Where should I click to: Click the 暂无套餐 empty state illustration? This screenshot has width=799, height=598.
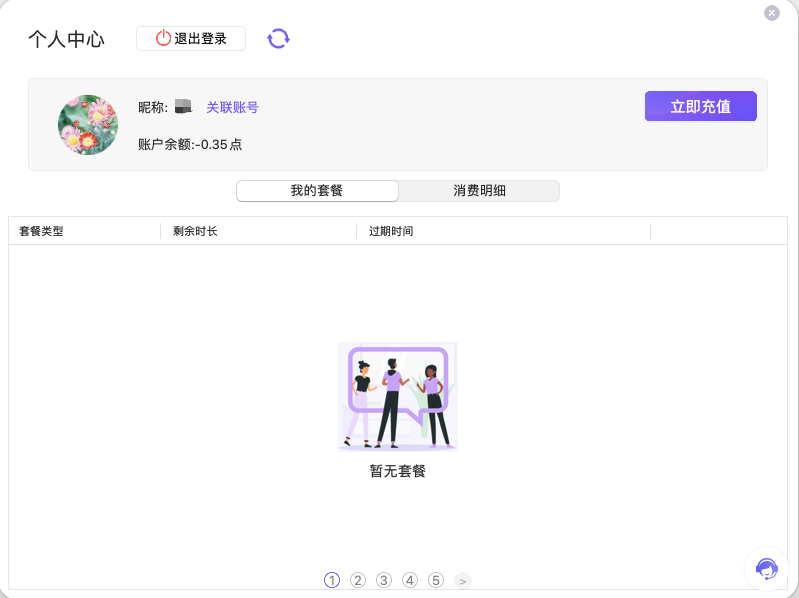coord(397,396)
